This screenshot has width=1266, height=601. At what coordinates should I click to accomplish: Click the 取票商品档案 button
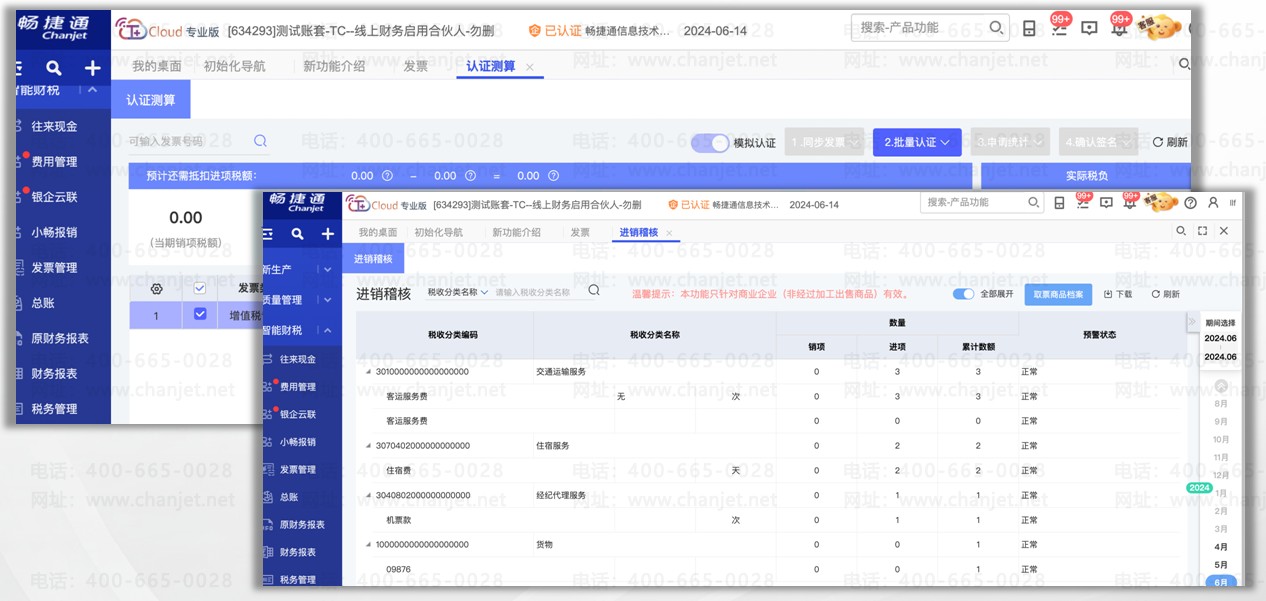click(x=1058, y=294)
